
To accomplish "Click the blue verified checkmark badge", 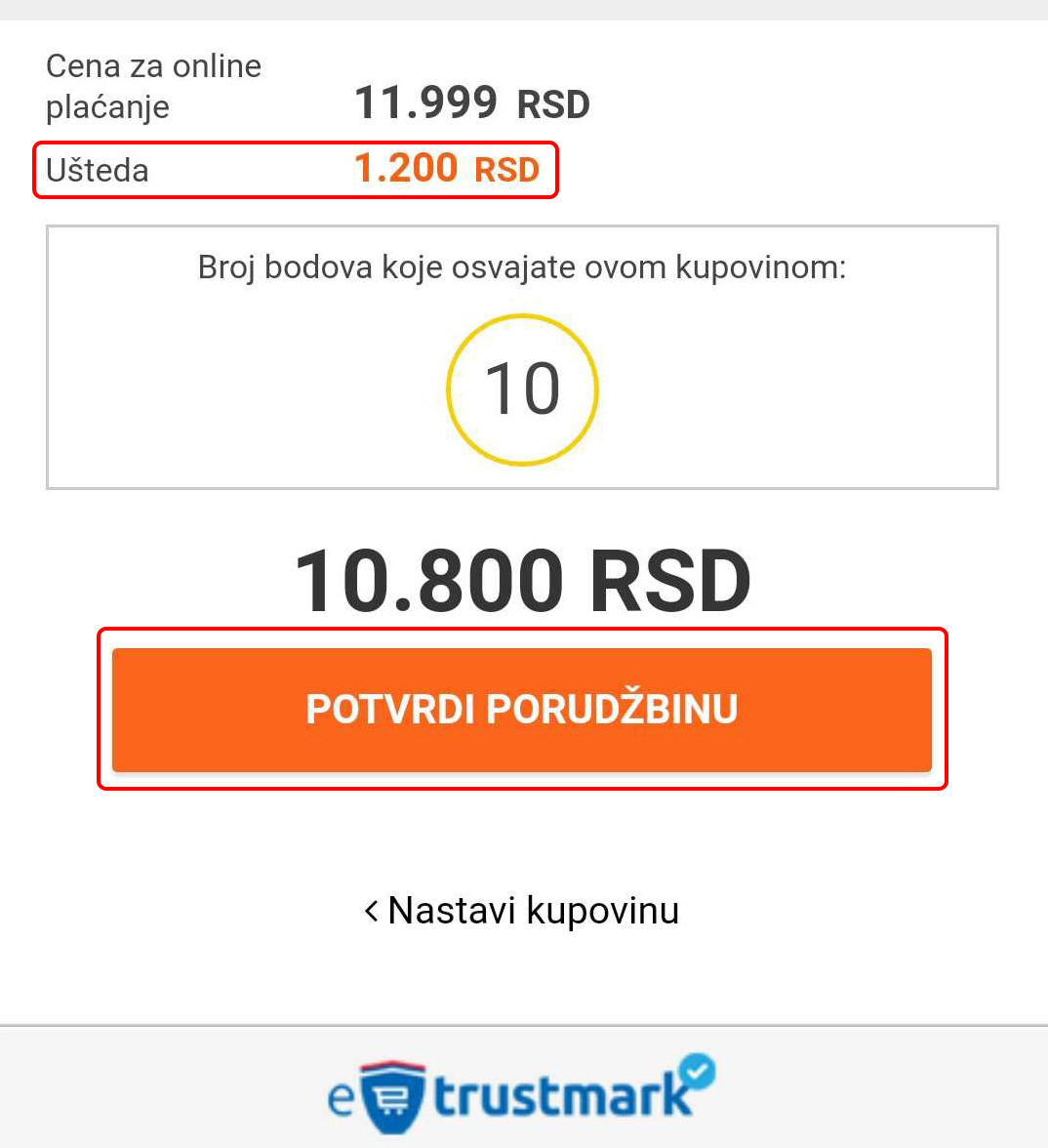I will coord(697,1072).
